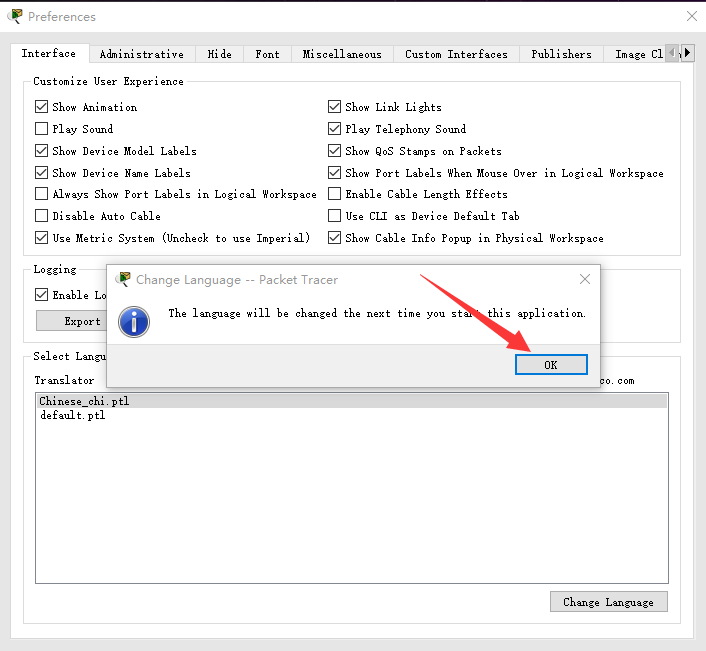Toggle Show Device Name Labels
This screenshot has width=706, height=651.
click(41, 172)
